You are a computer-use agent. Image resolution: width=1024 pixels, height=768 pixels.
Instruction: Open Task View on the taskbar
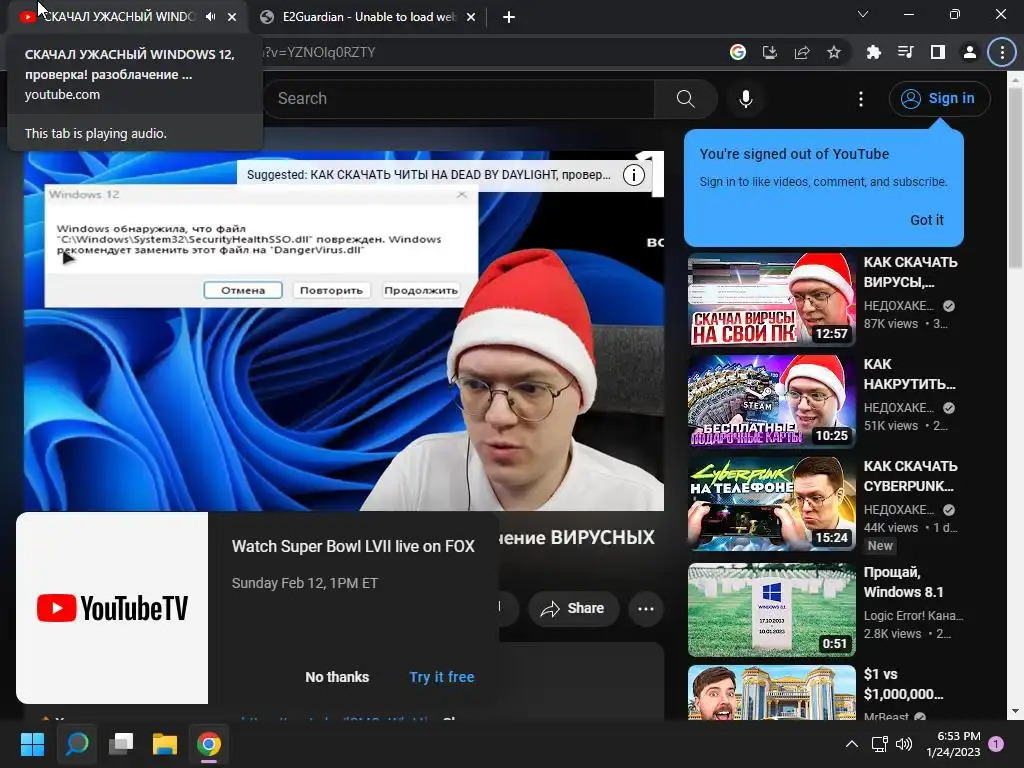point(121,744)
